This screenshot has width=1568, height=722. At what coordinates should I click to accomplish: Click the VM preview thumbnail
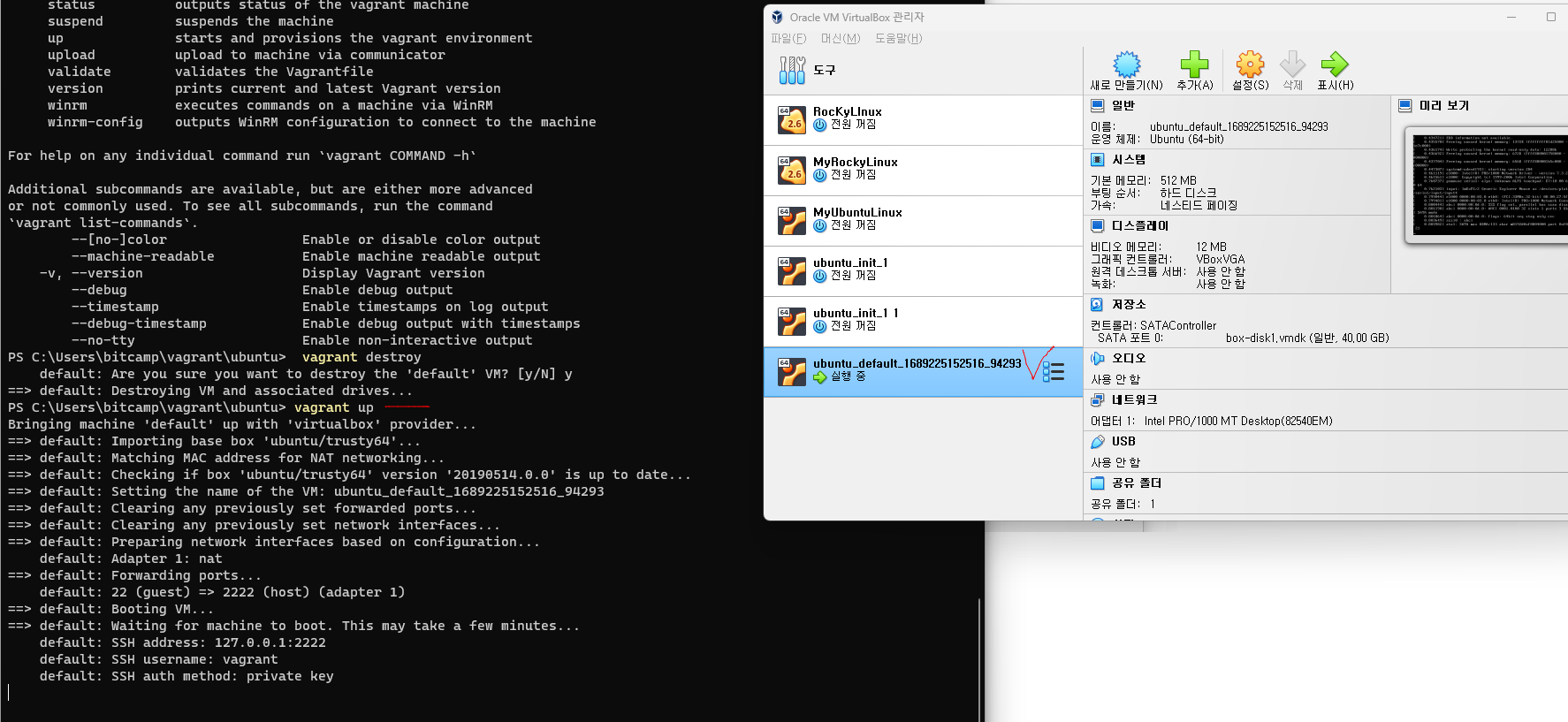click(x=1488, y=185)
